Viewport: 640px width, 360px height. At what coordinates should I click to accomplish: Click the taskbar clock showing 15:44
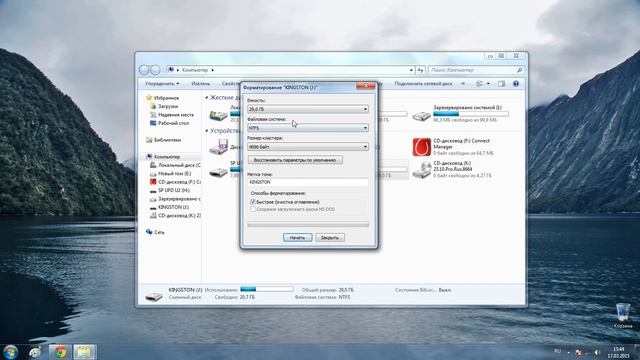tap(618, 352)
